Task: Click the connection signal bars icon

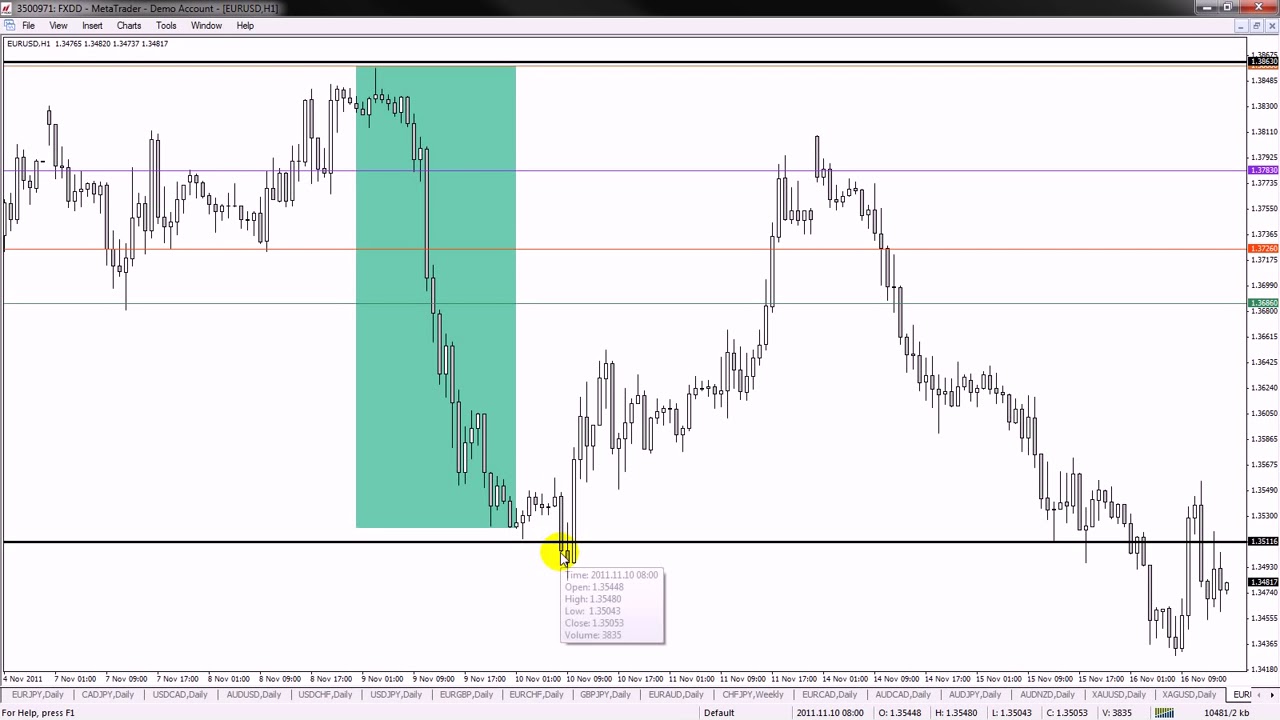Action: pos(1163,712)
